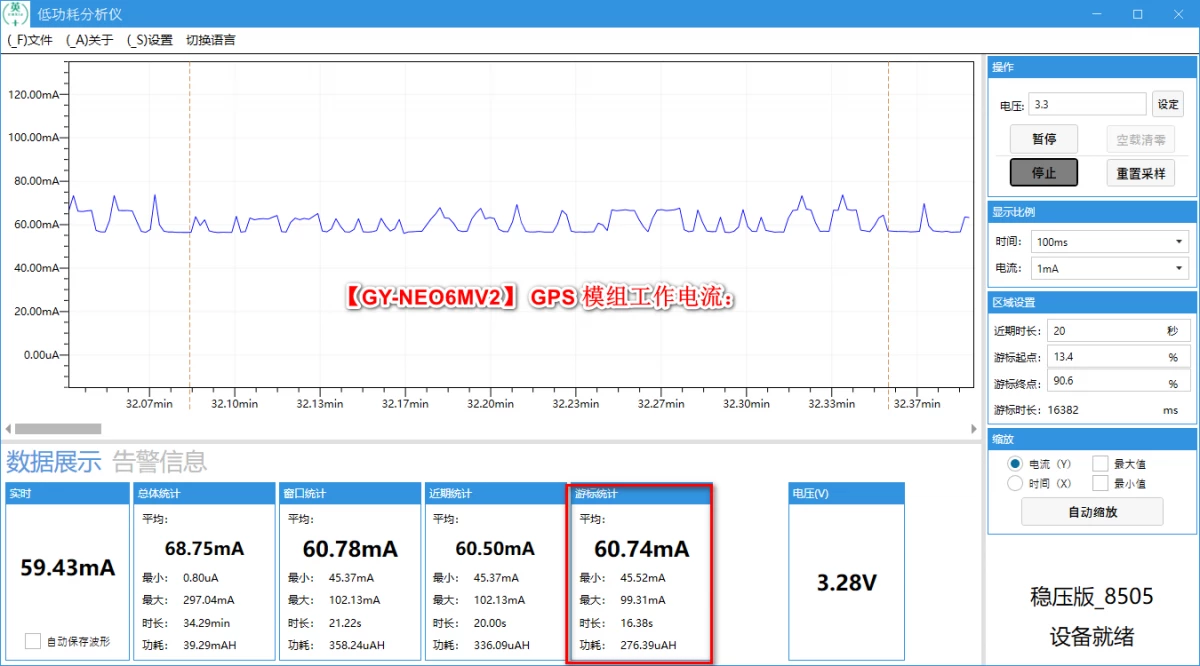This screenshot has height=666, width=1200.
Task: Select the 时间 (X) zoom radio button
Action: point(1015,483)
